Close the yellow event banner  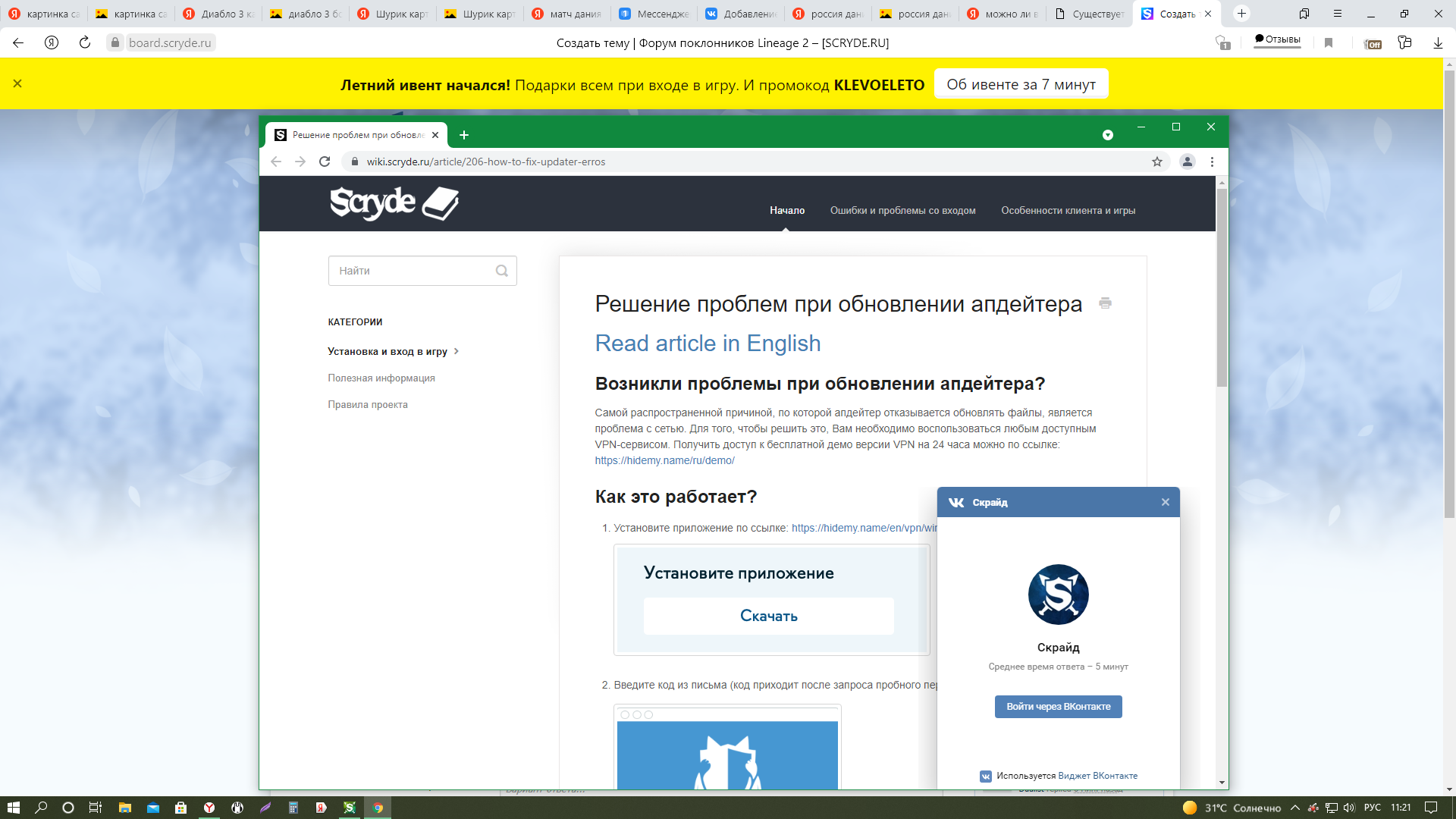point(17,83)
